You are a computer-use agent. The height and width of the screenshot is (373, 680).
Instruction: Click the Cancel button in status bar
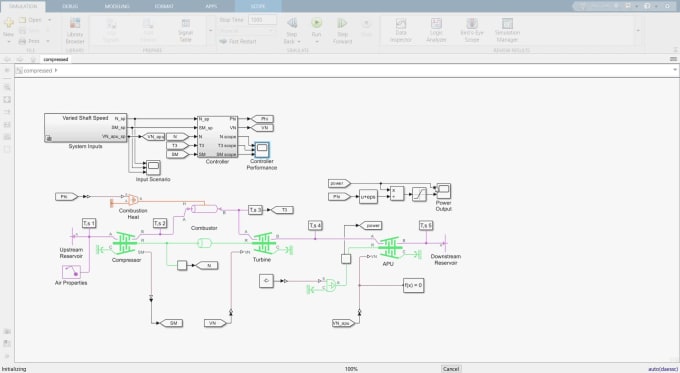(451, 369)
